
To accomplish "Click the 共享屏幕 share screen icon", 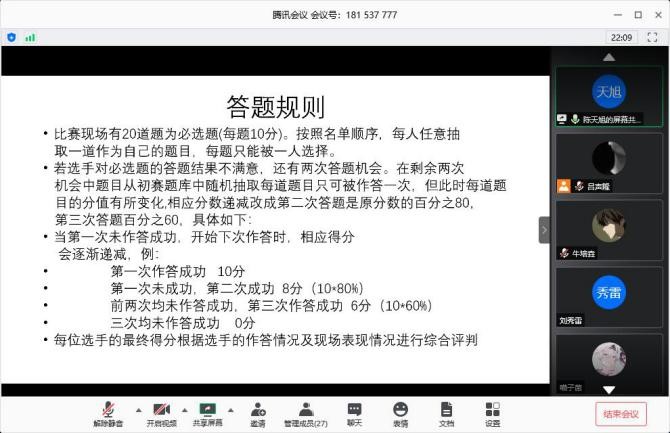I will point(208,411).
